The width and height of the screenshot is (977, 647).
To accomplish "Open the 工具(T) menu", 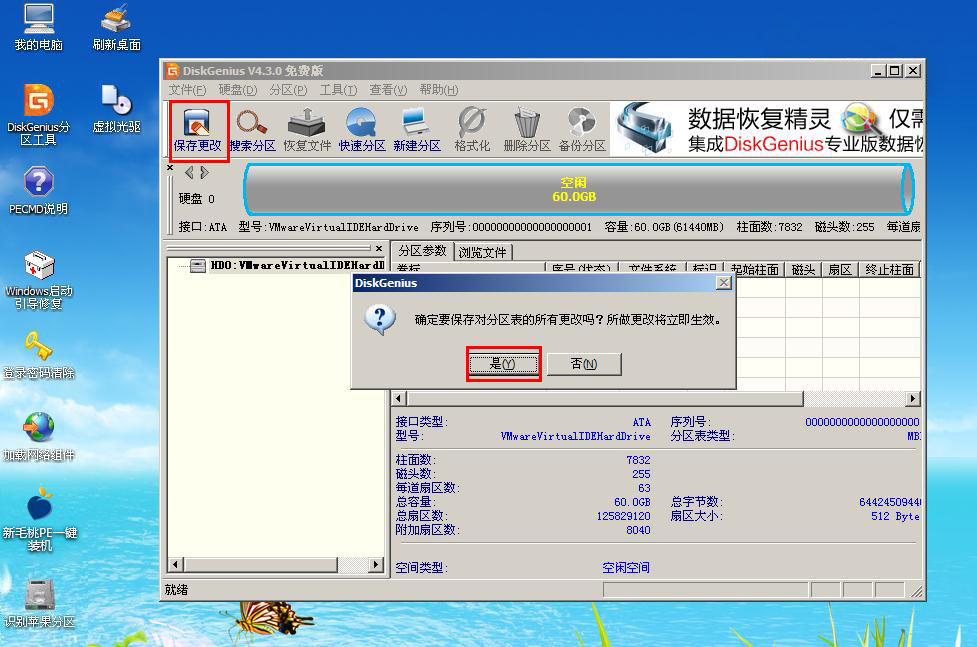I will pos(338,90).
